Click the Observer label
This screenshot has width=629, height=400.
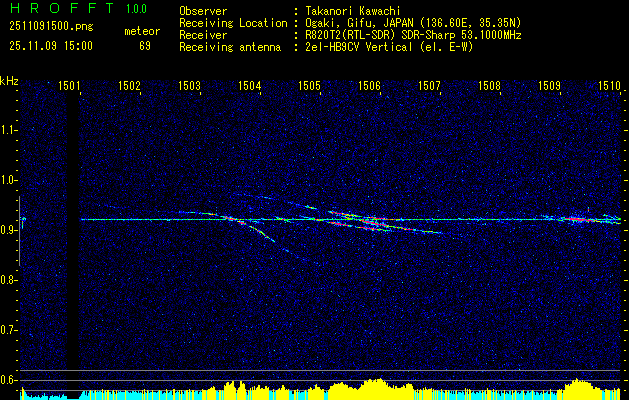(203, 11)
